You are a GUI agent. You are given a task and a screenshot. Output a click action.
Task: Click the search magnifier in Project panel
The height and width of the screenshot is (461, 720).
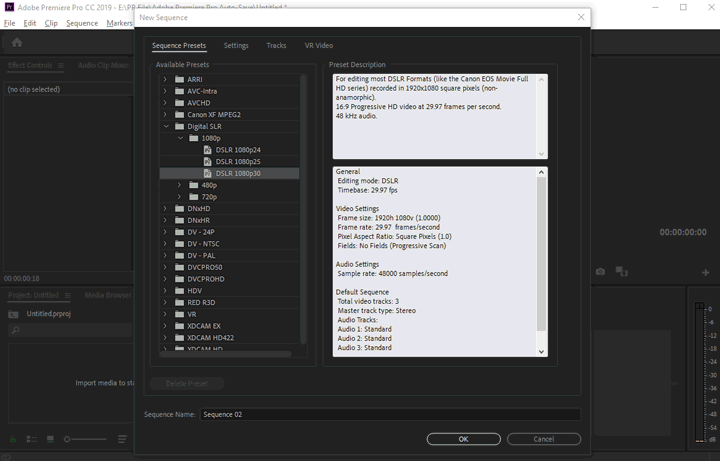coord(16,330)
